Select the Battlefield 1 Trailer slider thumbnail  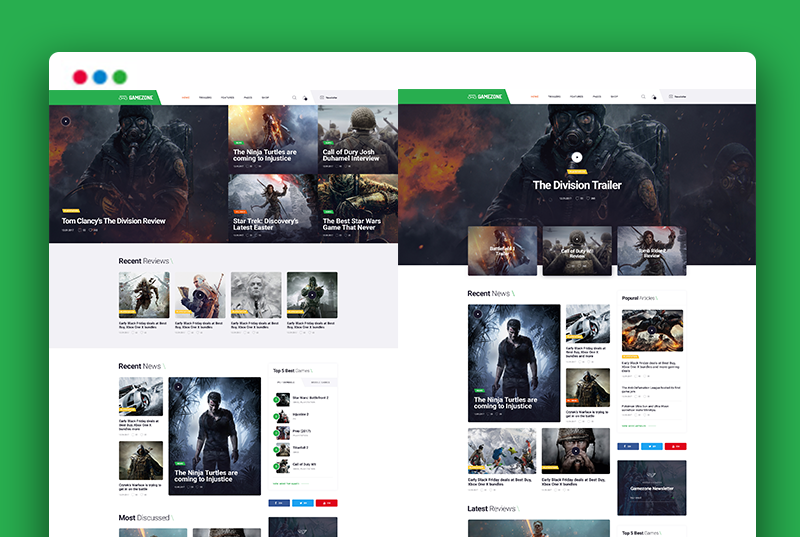[x=502, y=250]
